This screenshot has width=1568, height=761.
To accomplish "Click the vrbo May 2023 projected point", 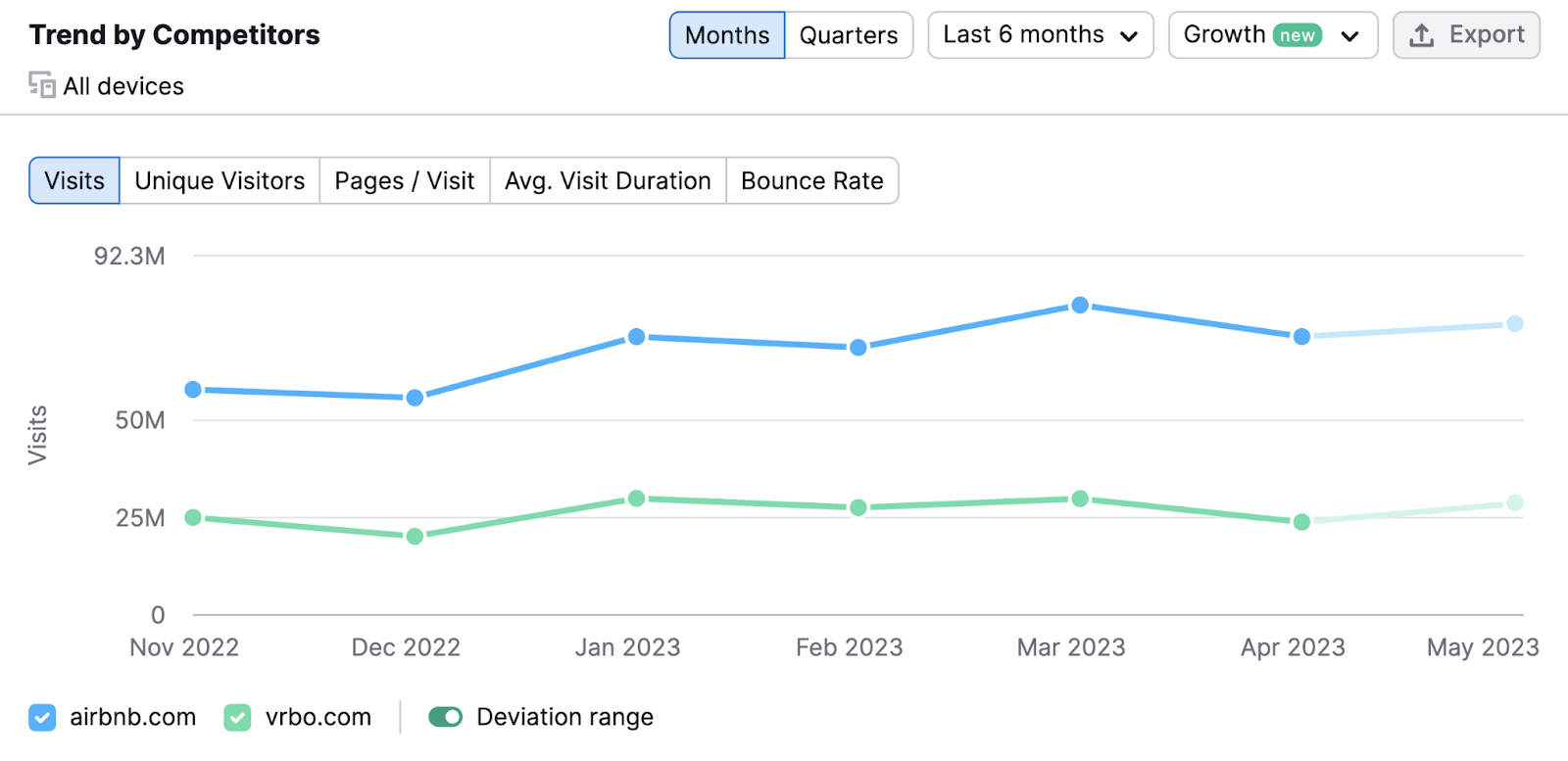I will pyautogui.click(x=1515, y=503).
